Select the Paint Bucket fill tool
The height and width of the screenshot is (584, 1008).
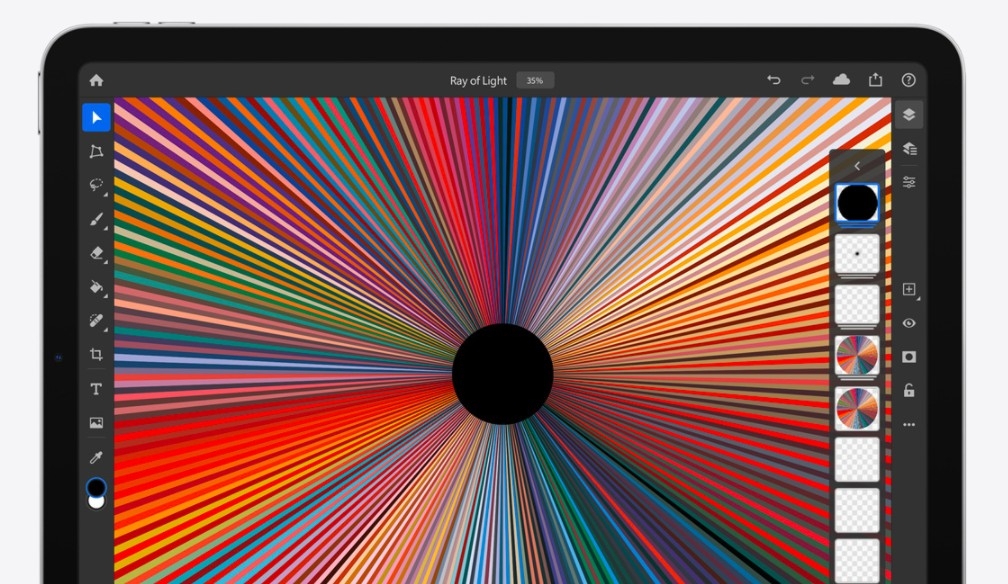point(96,287)
